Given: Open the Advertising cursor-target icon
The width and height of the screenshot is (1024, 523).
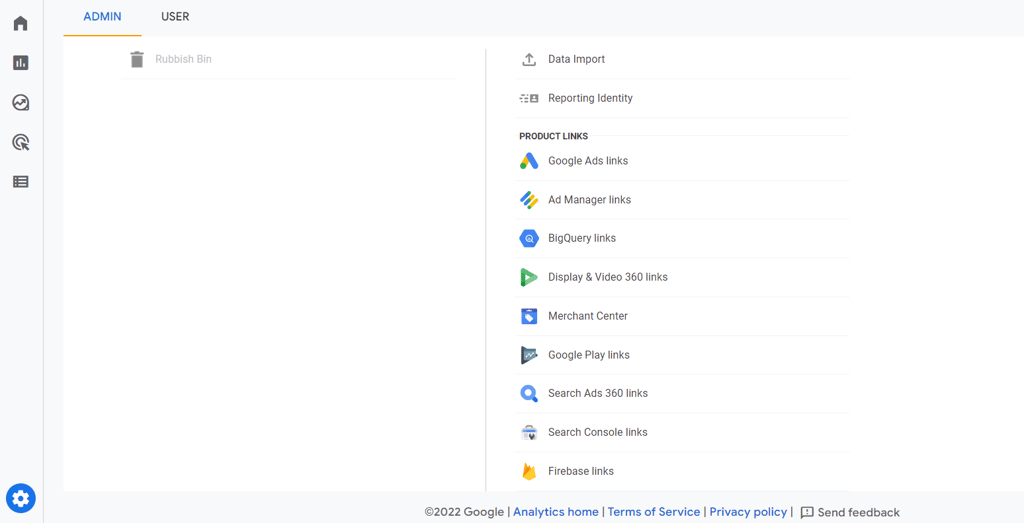Looking at the screenshot, I should click(21, 142).
